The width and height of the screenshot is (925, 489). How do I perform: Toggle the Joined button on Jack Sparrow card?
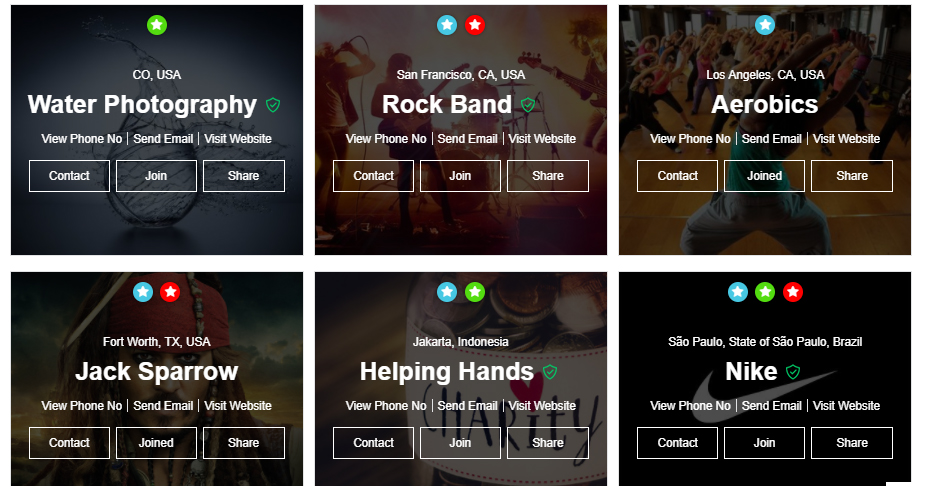[156, 443]
